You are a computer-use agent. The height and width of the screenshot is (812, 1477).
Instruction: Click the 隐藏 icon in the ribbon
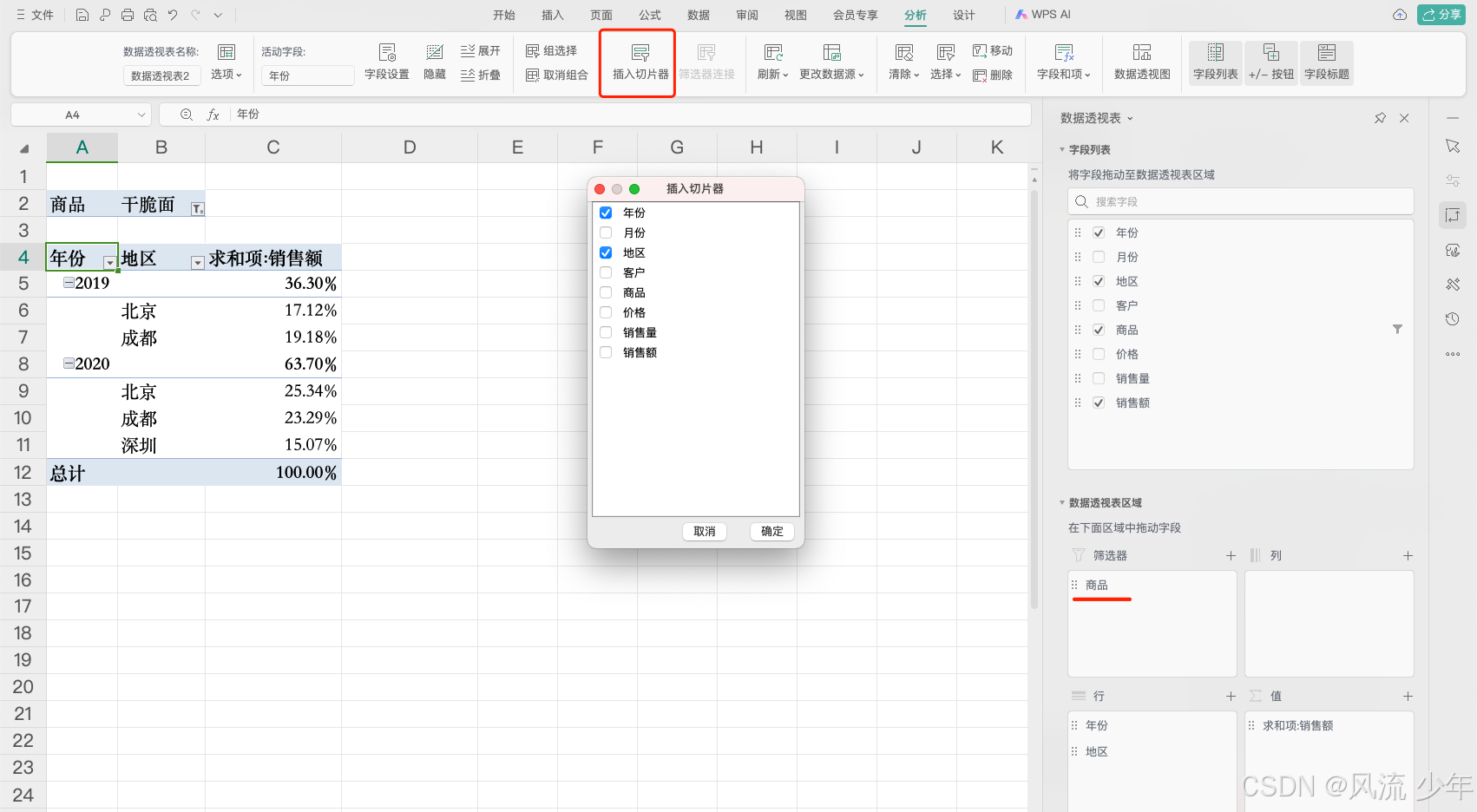[434, 62]
